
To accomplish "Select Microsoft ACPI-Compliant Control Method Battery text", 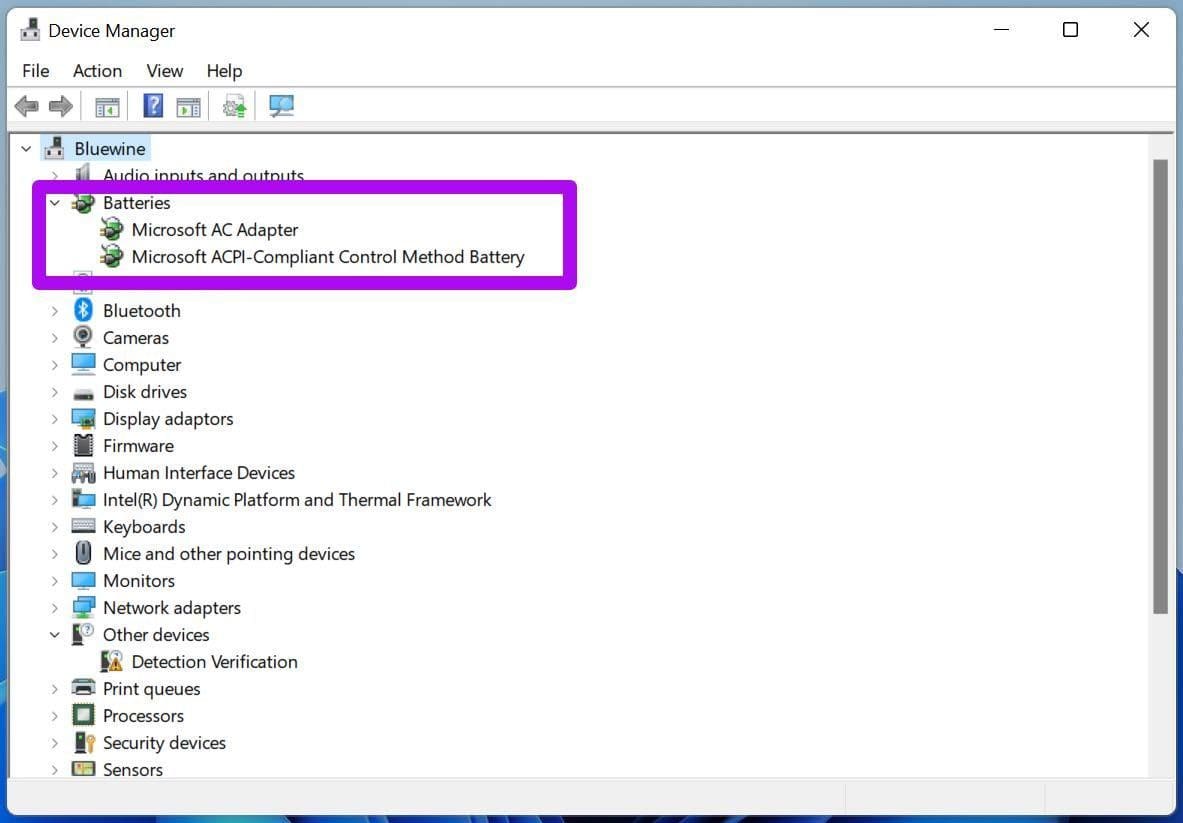I will pos(327,257).
